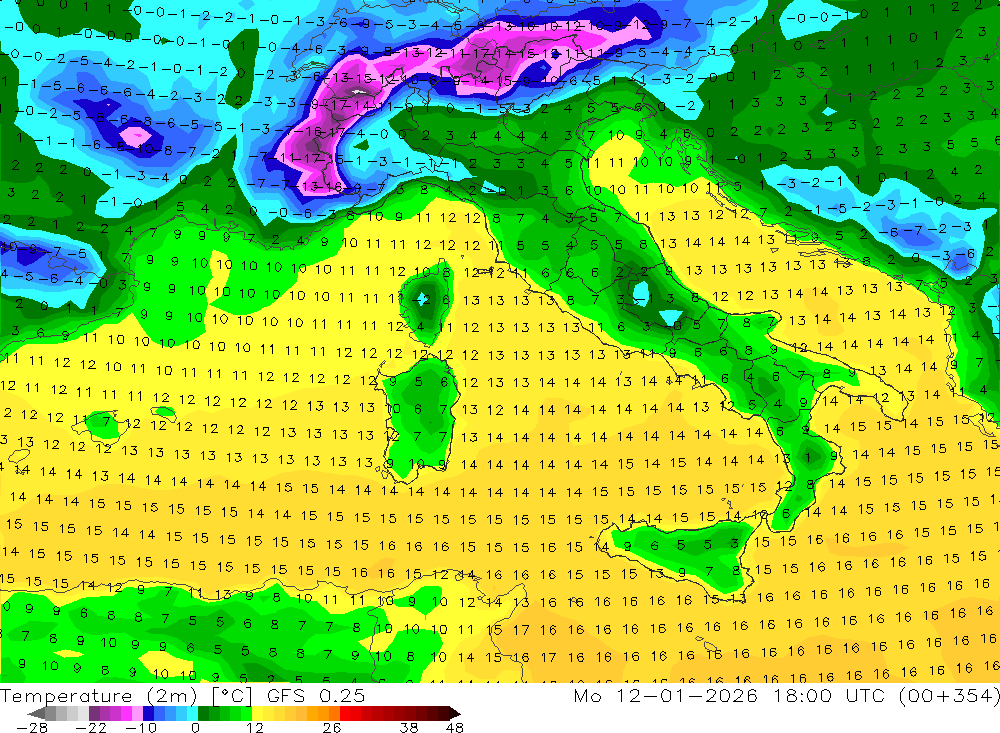The image size is (1000, 733).
Task: Click the '(00+354)' forecast-hour label
Action: (949, 695)
